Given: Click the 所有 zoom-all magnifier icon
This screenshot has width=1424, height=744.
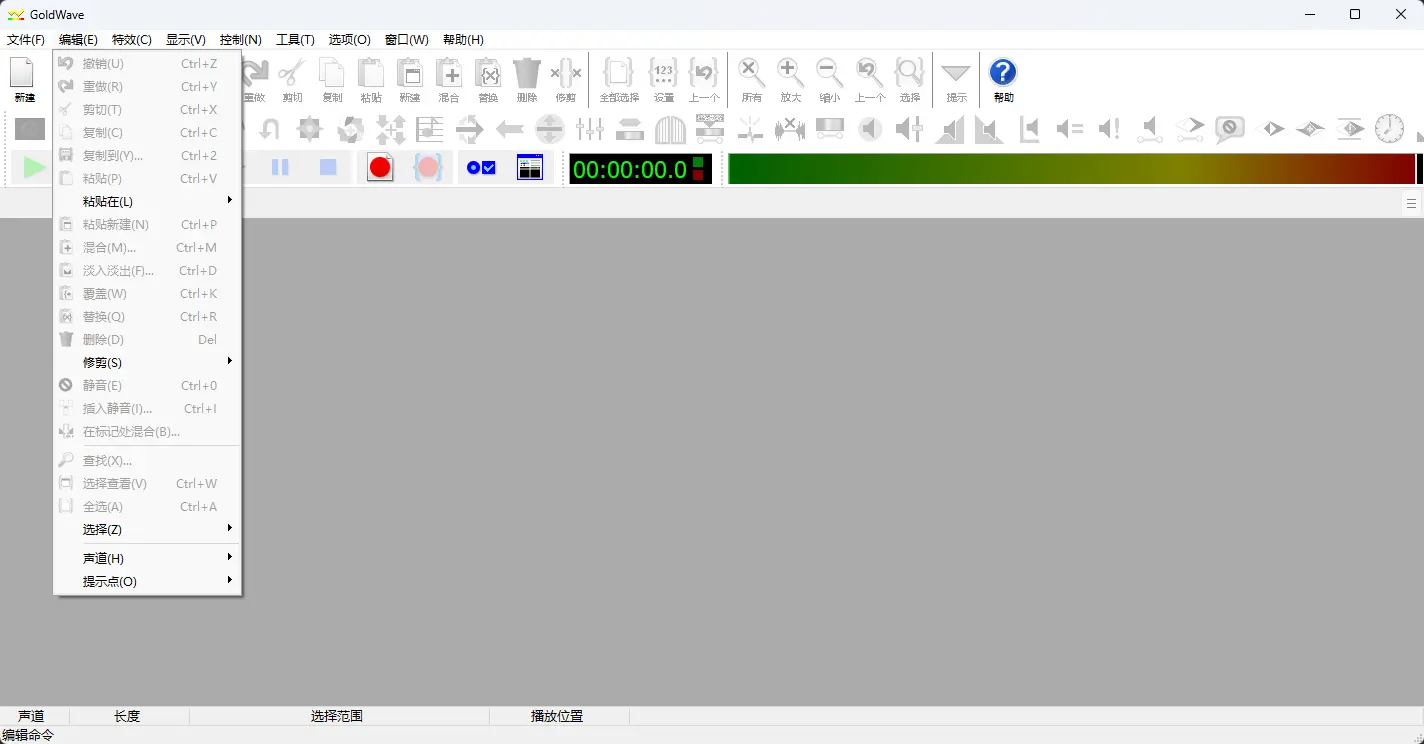Looking at the screenshot, I should coord(752,79).
